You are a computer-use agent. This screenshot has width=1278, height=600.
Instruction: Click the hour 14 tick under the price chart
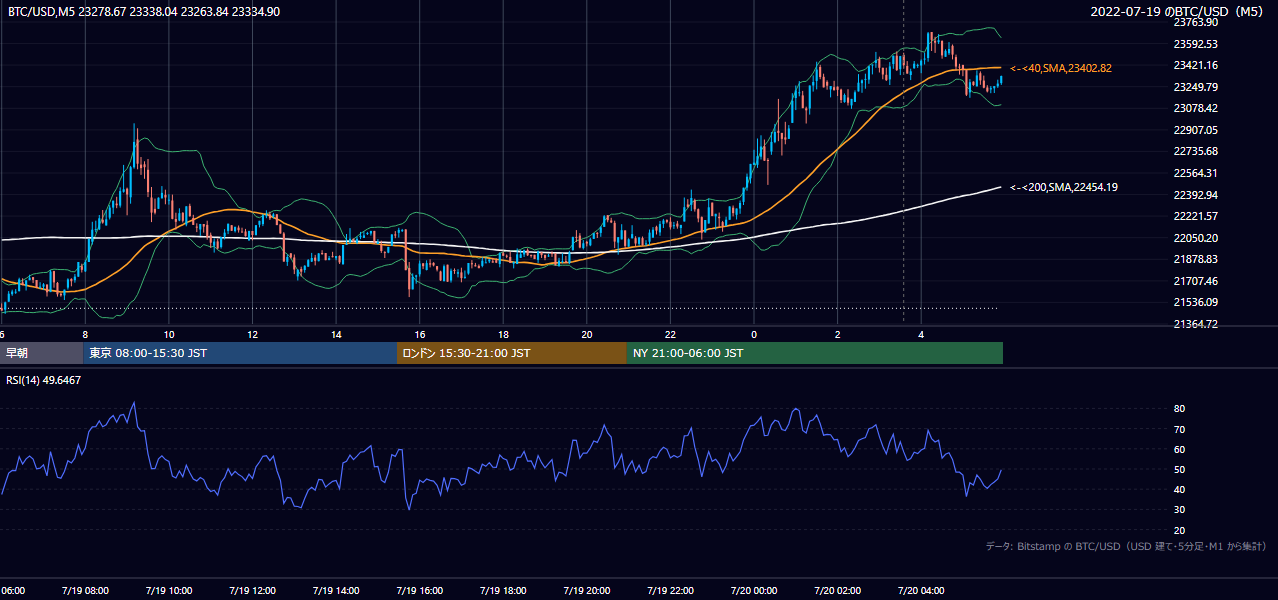336,334
